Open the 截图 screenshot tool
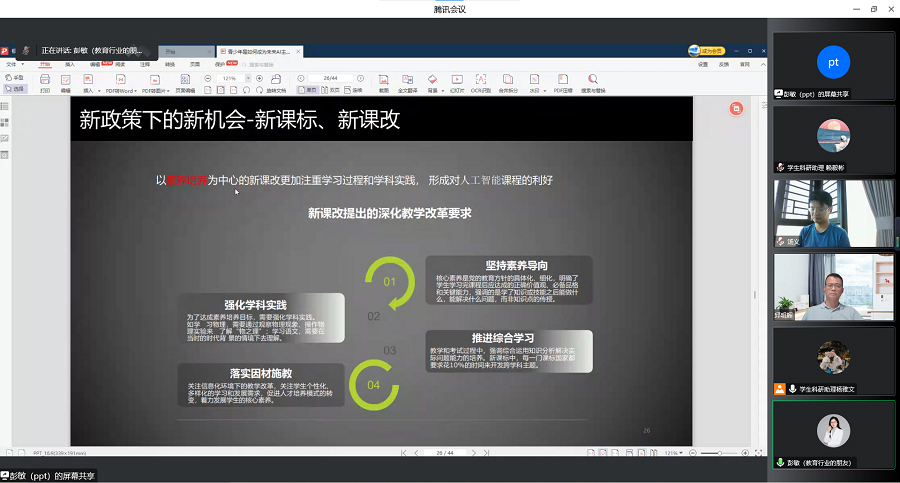This screenshot has height=483, width=900. click(x=383, y=80)
